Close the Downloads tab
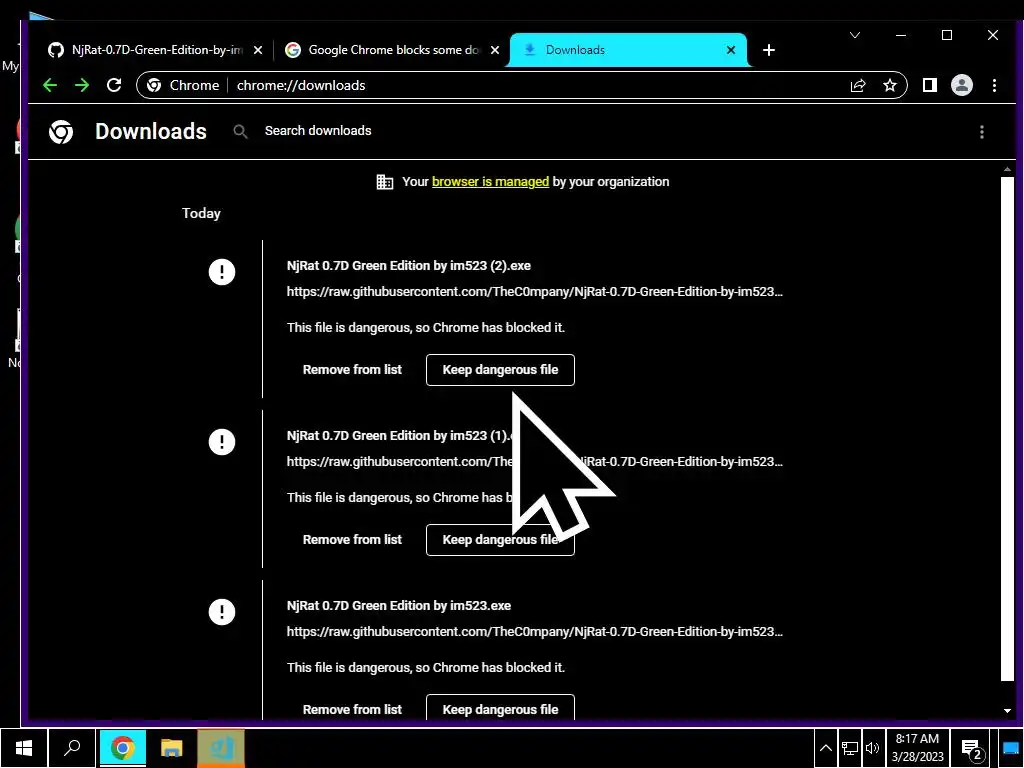This screenshot has width=1024, height=768. [x=731, y=50]
